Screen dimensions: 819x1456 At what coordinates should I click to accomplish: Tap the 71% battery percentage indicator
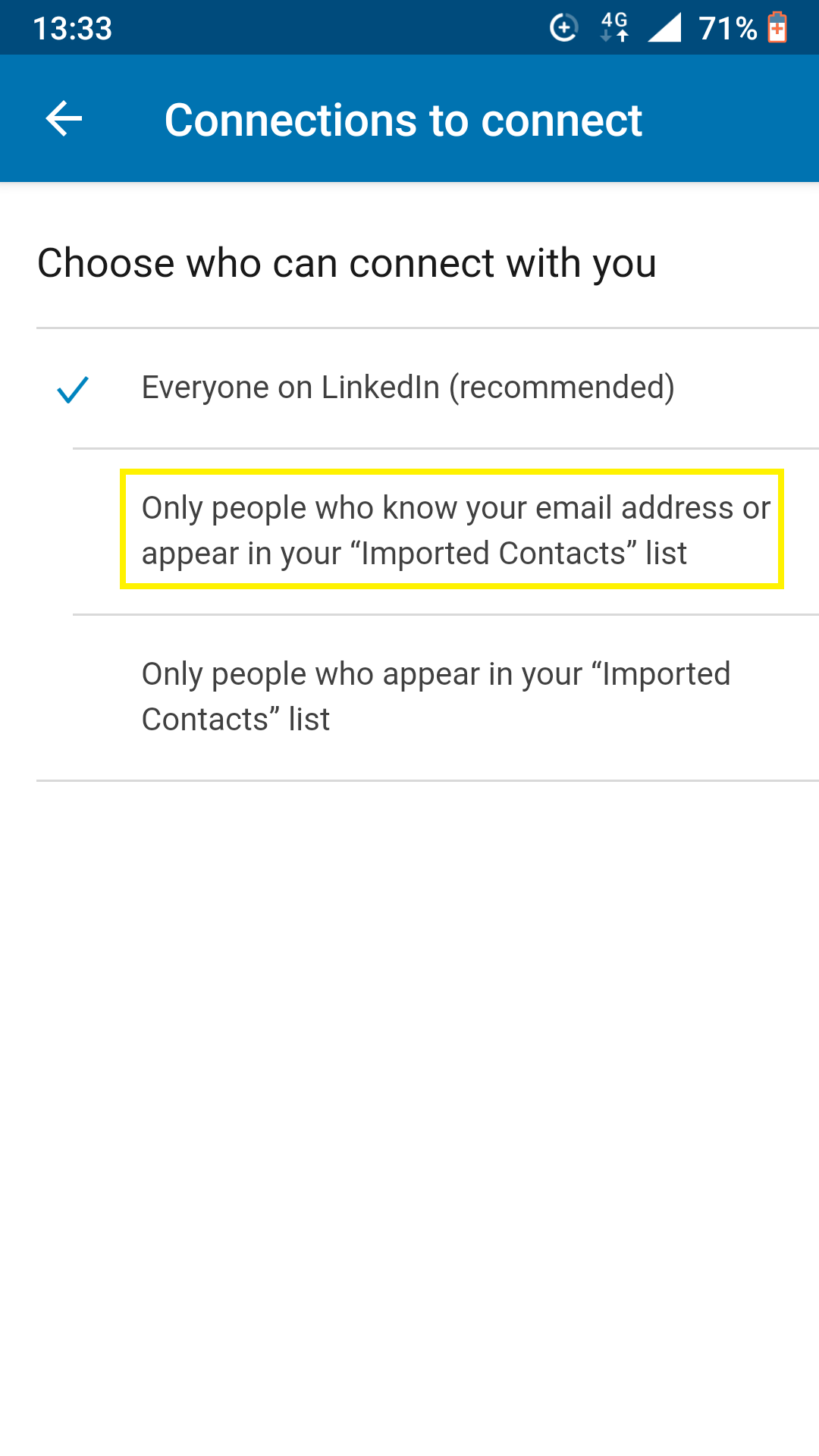click(x=728, y=29)
